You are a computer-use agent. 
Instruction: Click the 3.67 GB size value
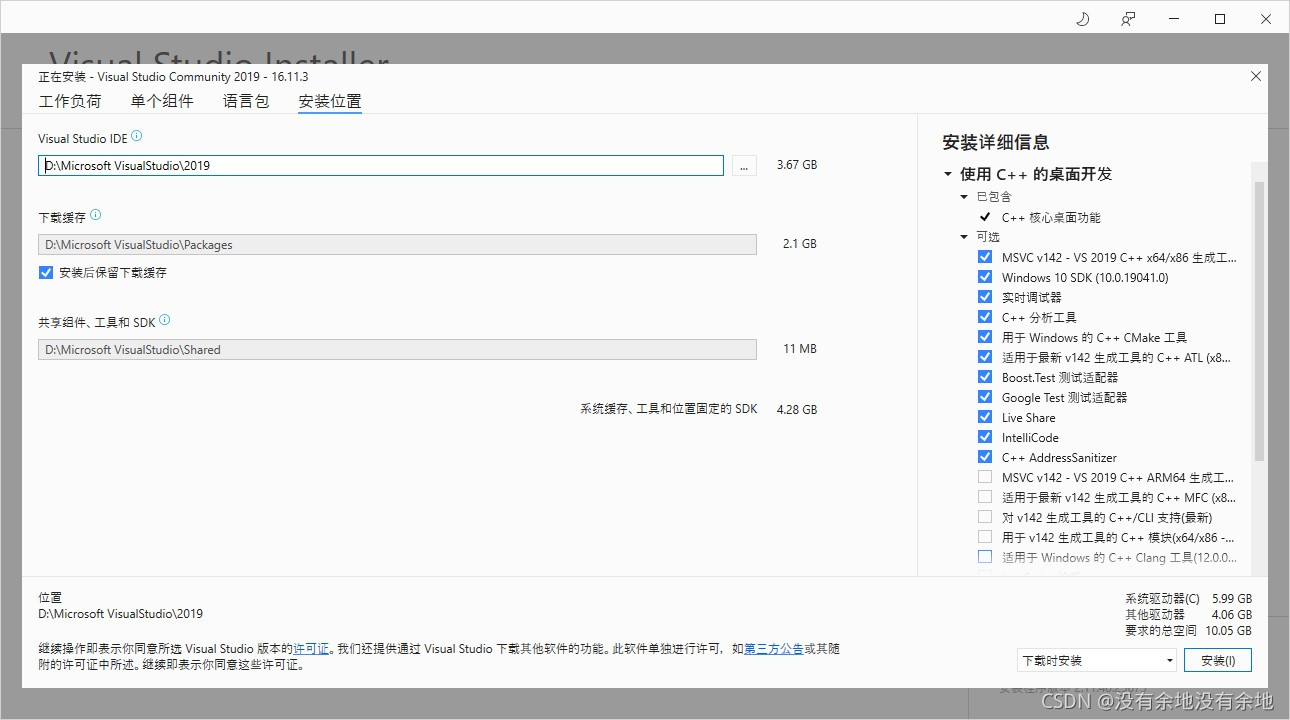pos(797,165)
